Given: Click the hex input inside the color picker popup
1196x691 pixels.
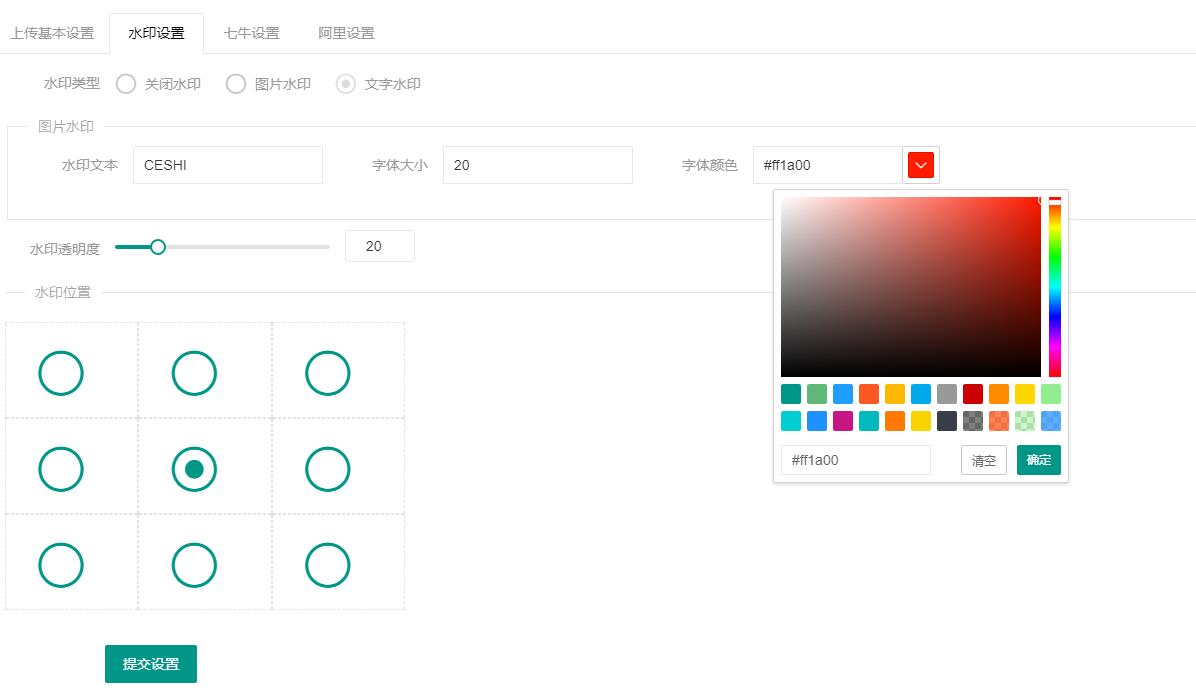Looking at the screenshot, I should pos(856,460).
